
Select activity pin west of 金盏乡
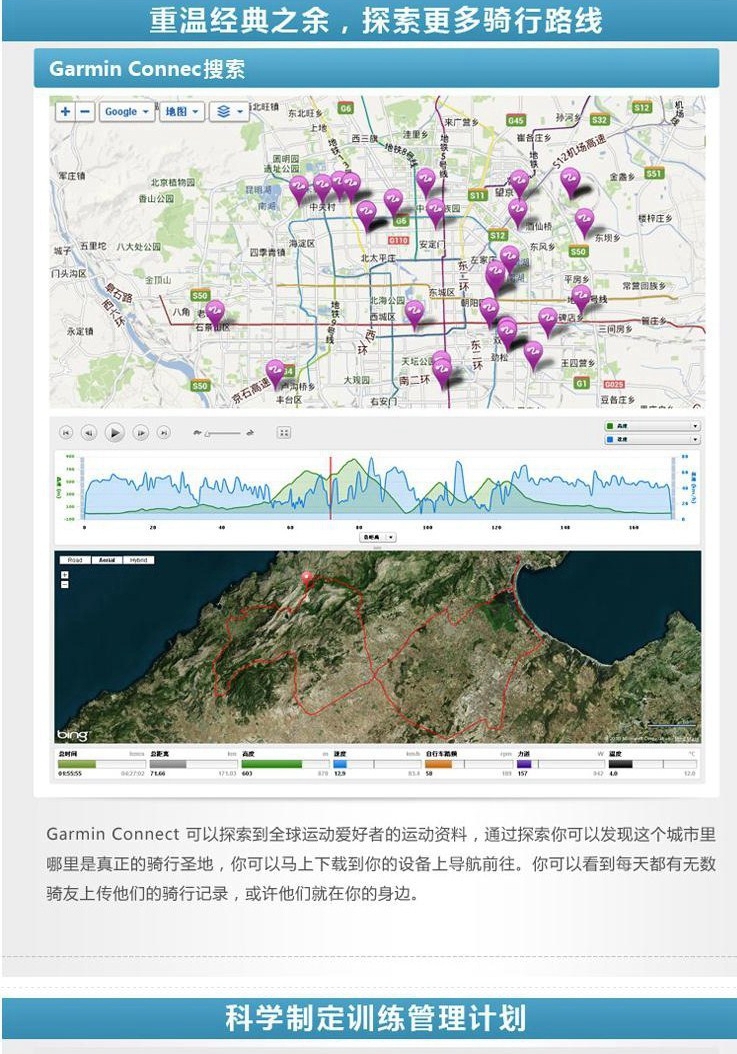[x=570, y=183]
